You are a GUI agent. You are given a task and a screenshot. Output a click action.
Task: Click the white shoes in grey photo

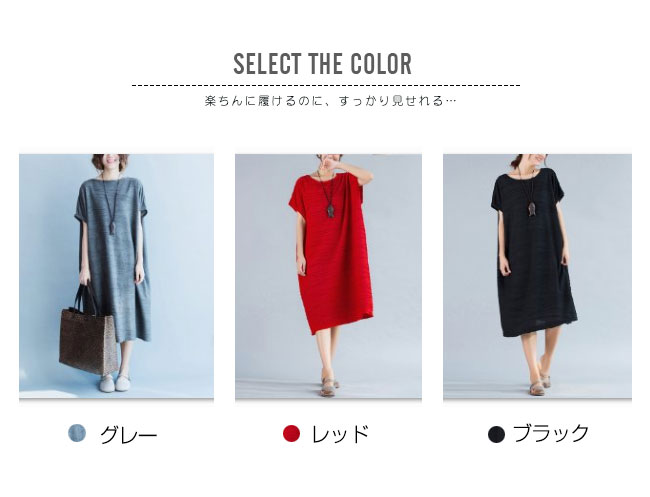(x=115, y=382)
